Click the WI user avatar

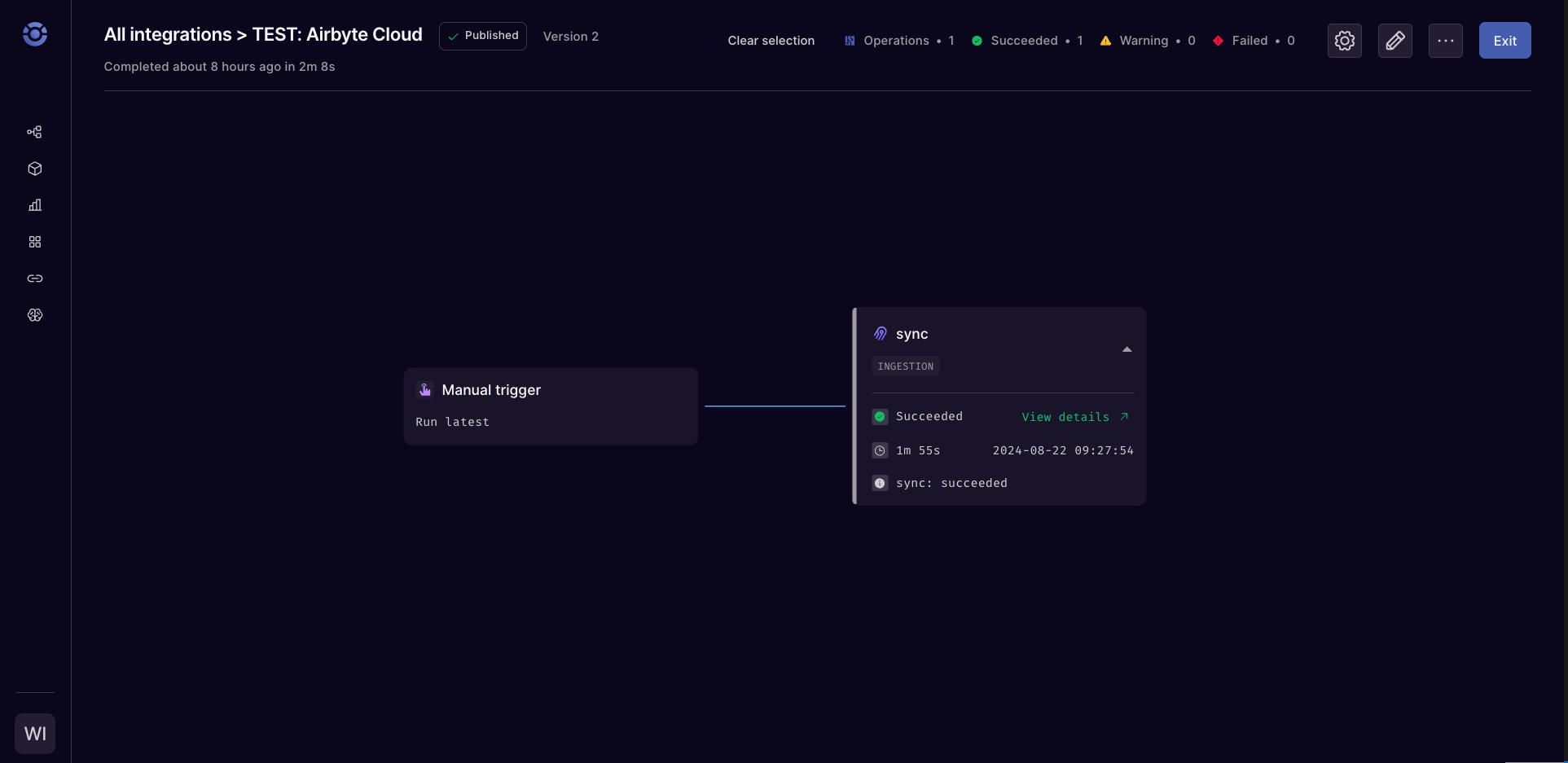pyautogui.click(x=35, y=734)
